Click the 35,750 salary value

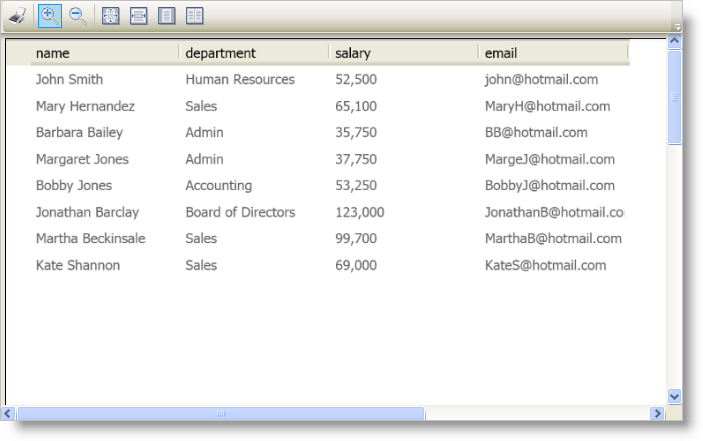pyautogui.click(x=356, y=133)
